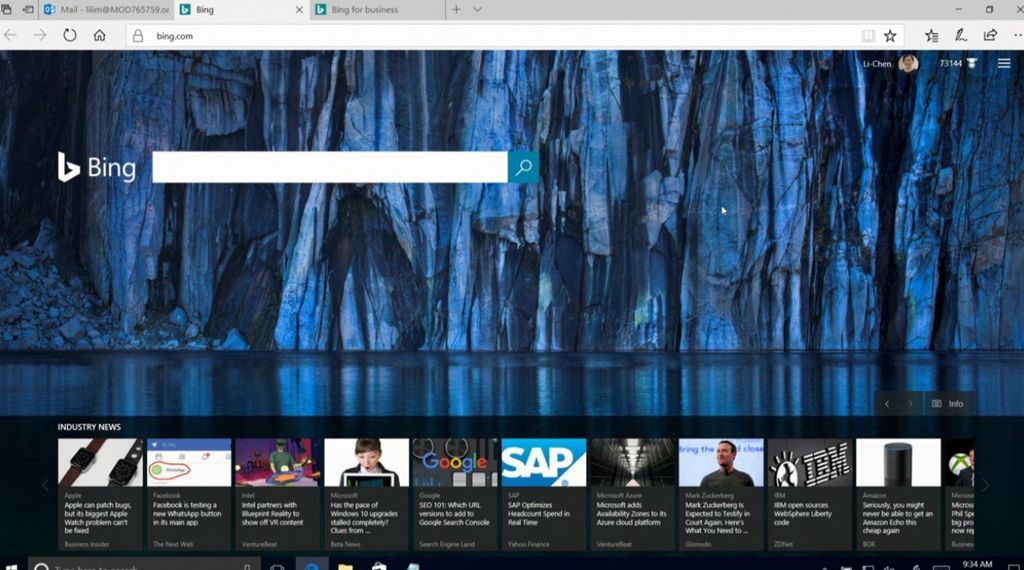Click the Add notes pen icon
This screenshot has height=570, width=1024.
(x=961, y=36)
